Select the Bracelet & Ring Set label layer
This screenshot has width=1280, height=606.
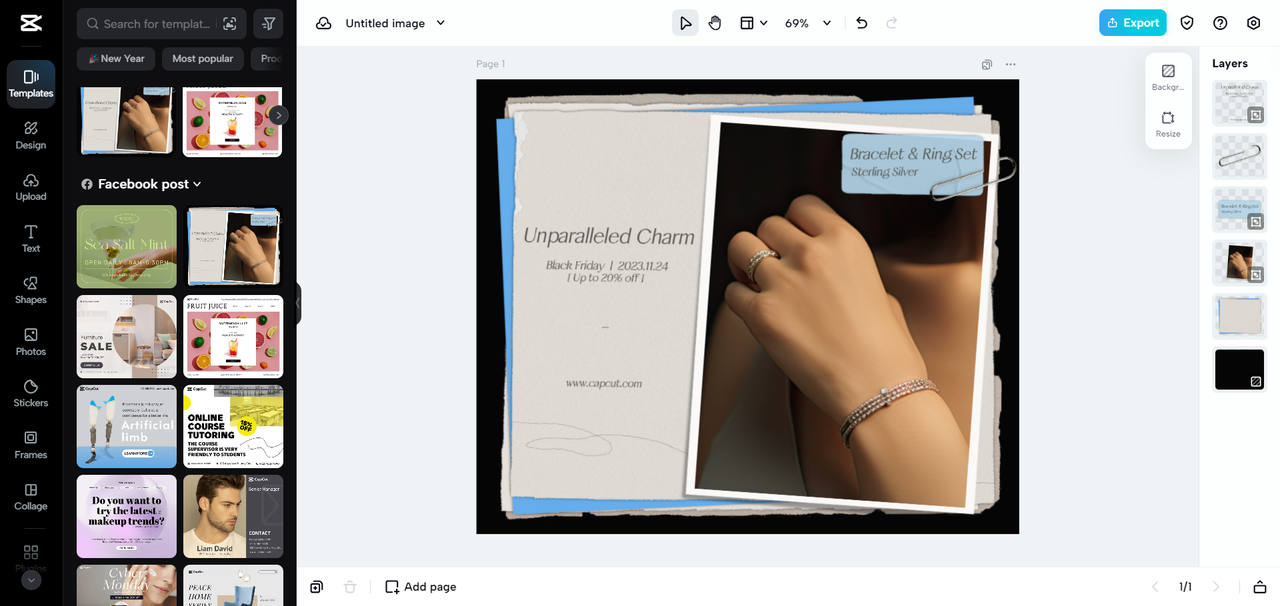[1239, 209]
